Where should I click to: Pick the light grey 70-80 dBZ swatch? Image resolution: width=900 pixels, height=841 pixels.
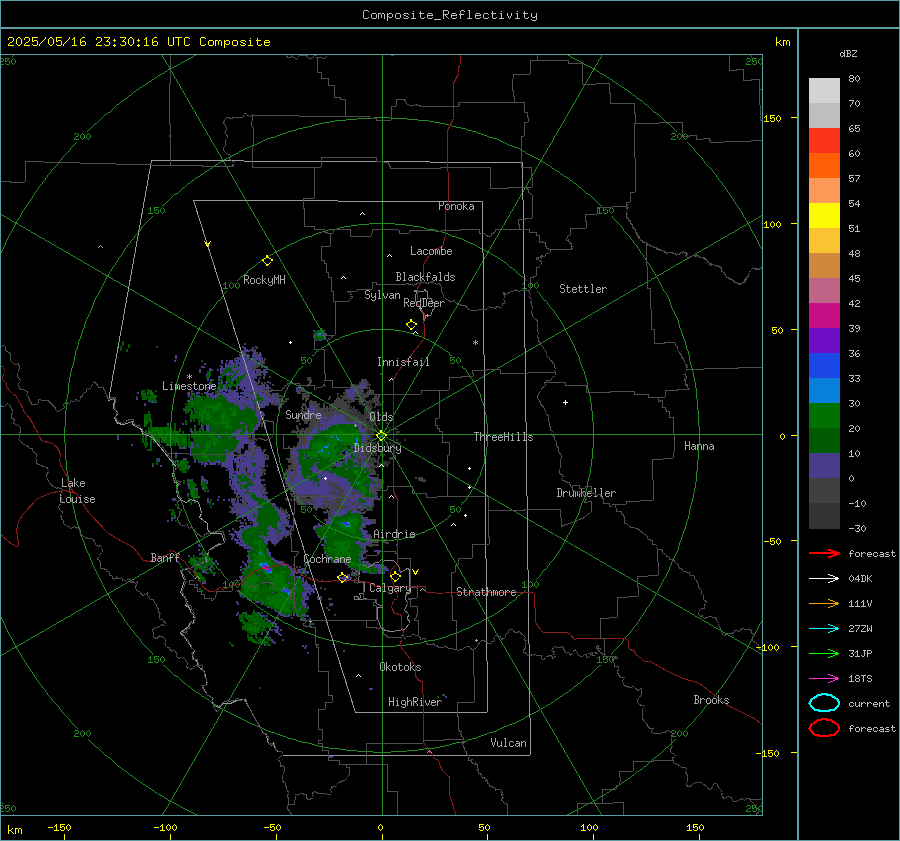[x=824, y=91]
